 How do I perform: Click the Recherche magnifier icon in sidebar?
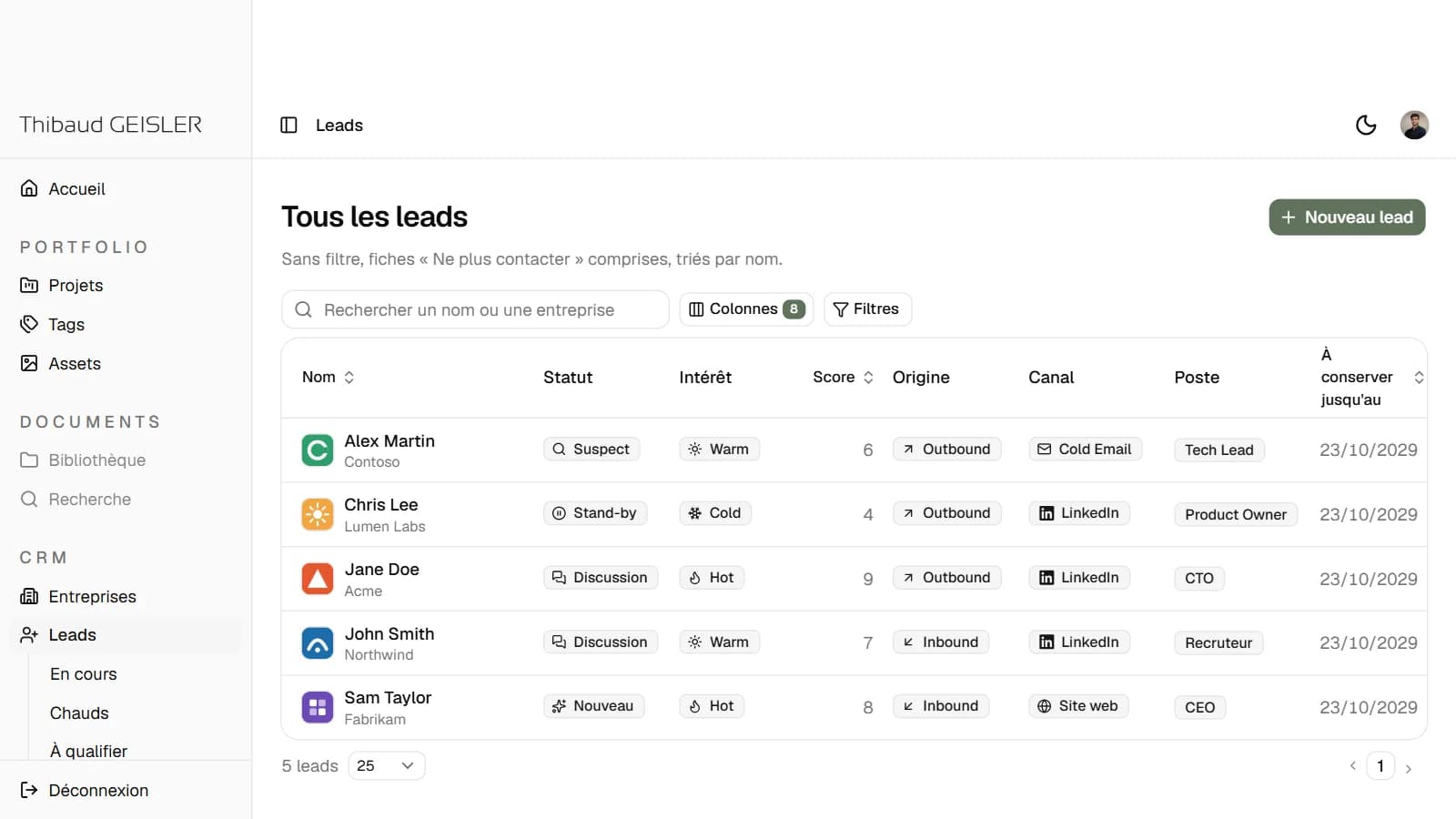29,499
